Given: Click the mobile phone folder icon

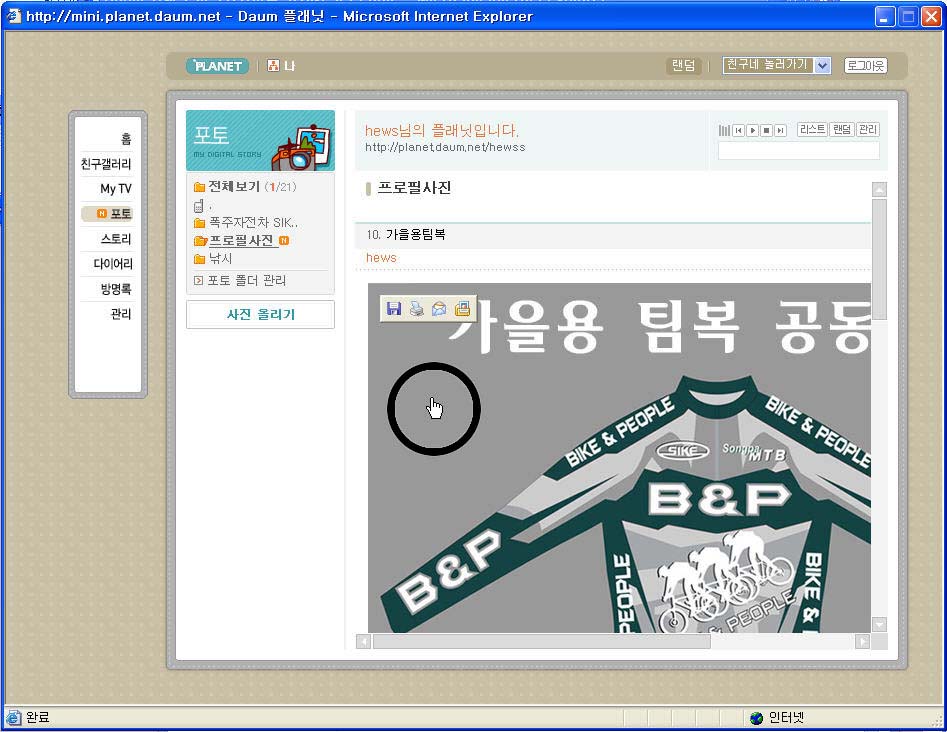Looking at the screenshot, I should point(199,206).
